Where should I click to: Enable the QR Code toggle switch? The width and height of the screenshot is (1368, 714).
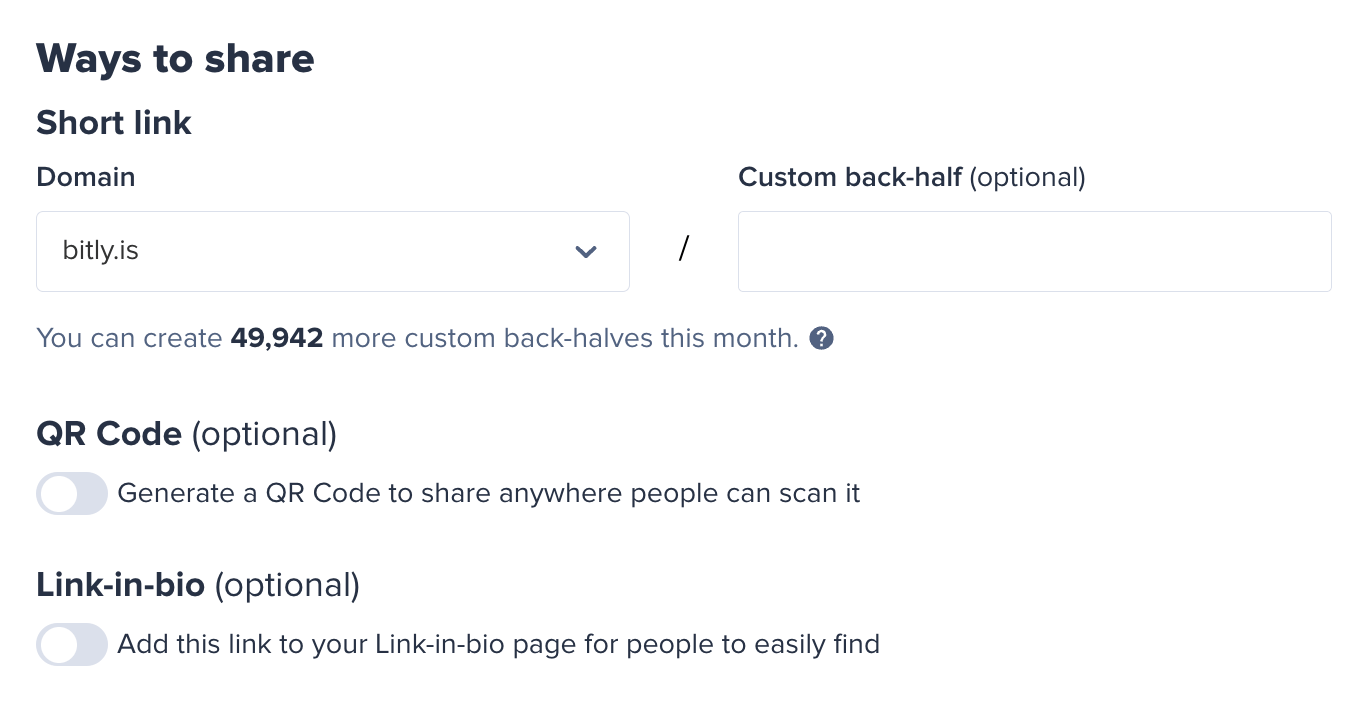tap(72, 494)
